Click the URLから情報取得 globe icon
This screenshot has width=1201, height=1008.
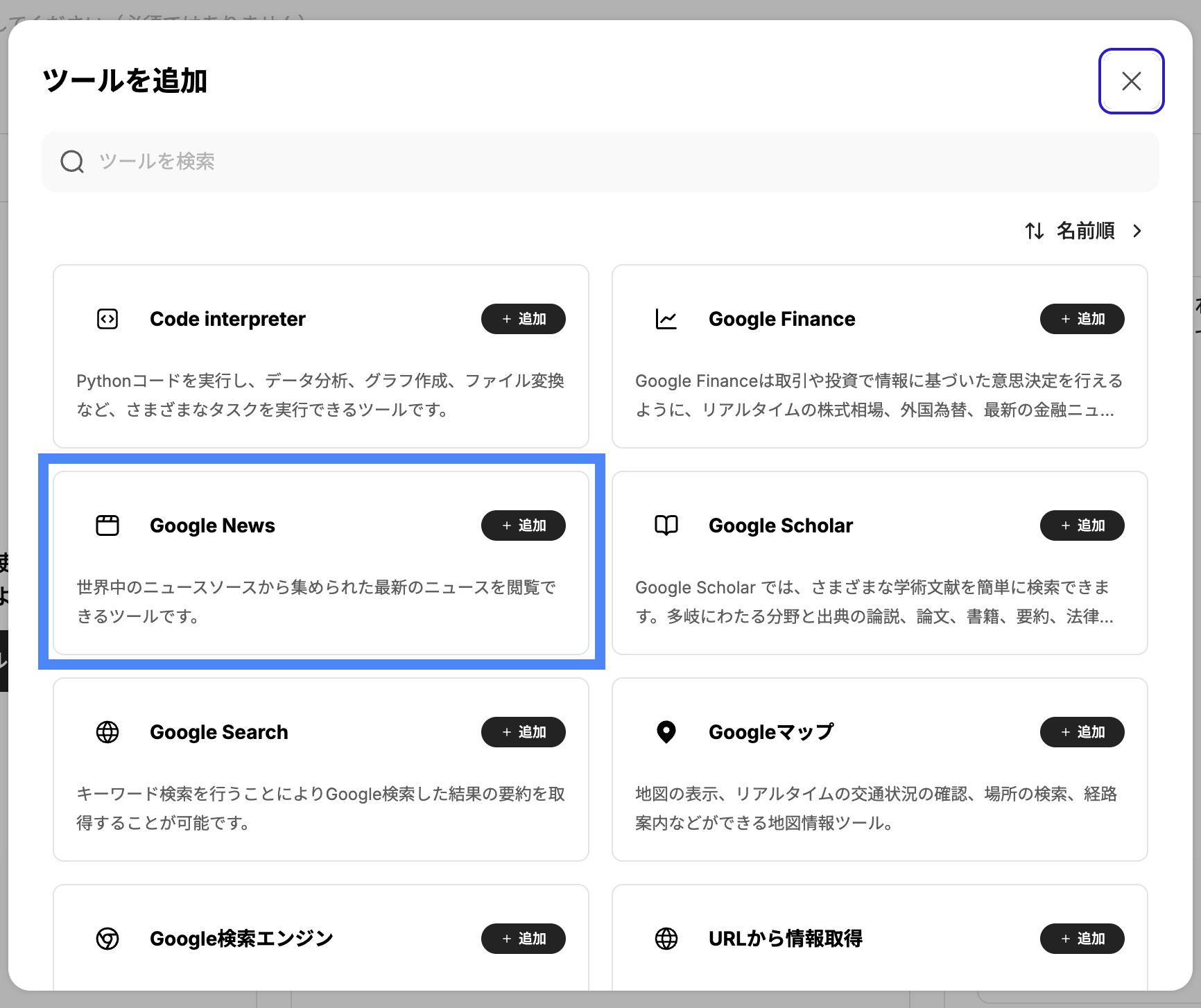pyautogui.click(x=666, y=939)
